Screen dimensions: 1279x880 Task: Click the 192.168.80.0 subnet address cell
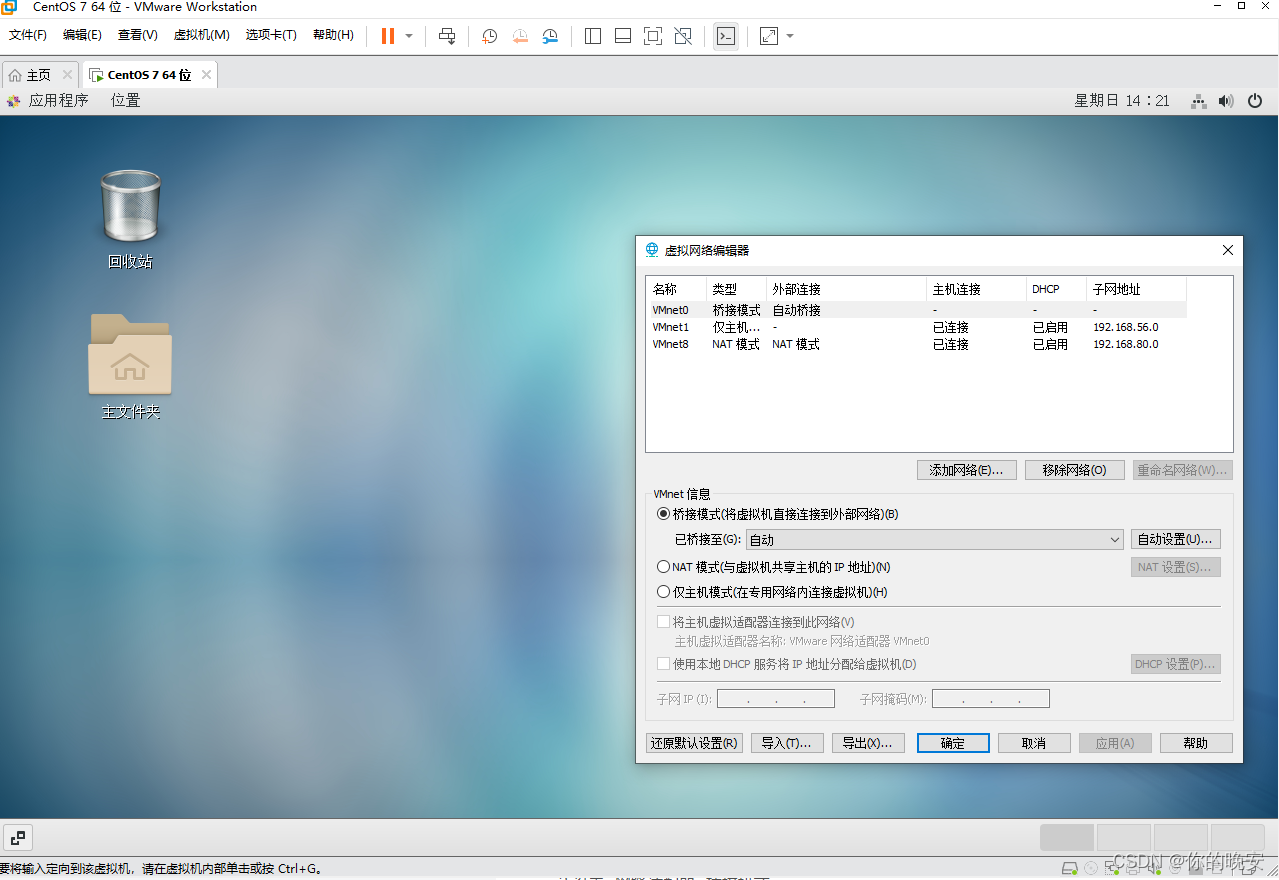[1126, 344]
